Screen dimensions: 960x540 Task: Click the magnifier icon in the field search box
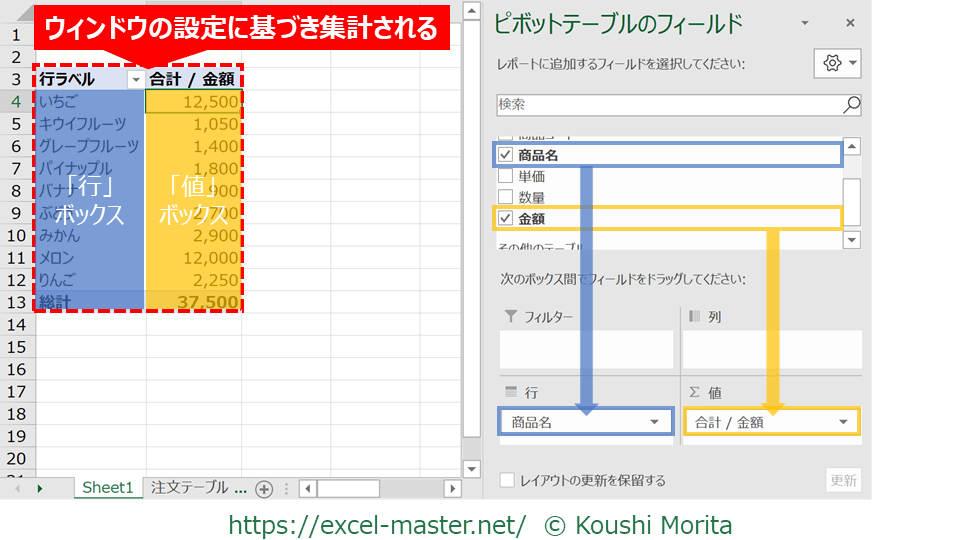click(851, 104)
